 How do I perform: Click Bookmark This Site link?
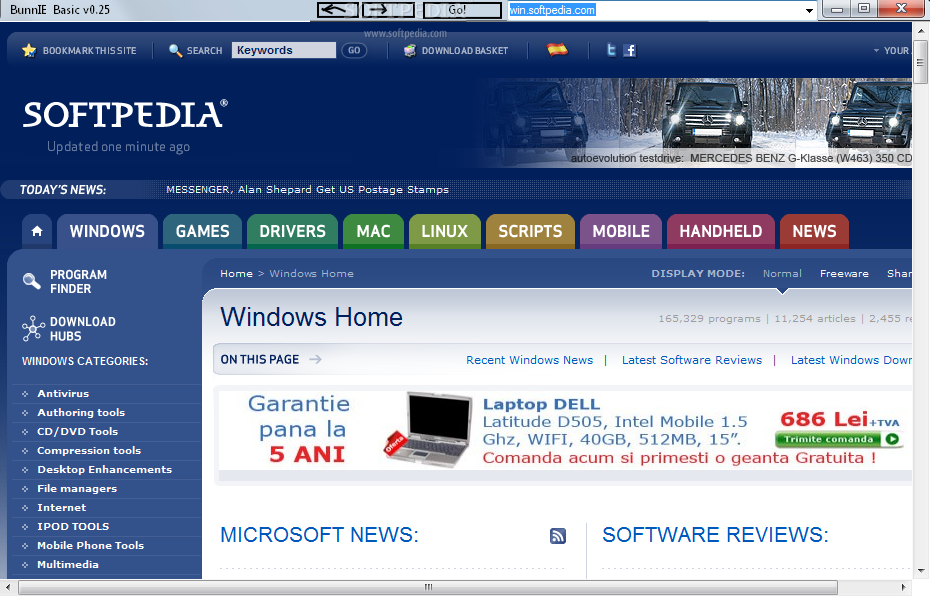tap(90, 51)
